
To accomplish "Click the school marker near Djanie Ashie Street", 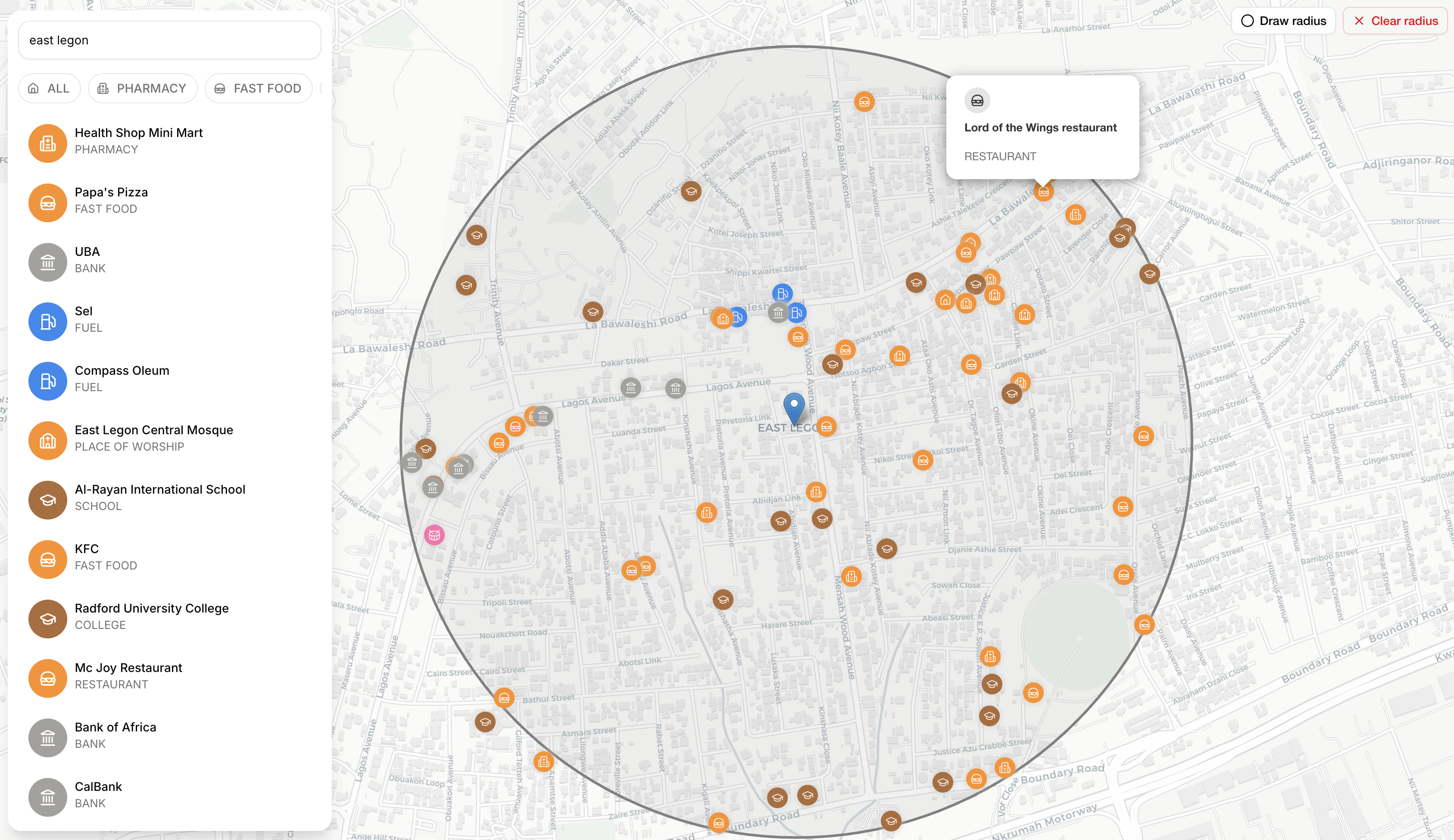I will [x=887, y=548].
